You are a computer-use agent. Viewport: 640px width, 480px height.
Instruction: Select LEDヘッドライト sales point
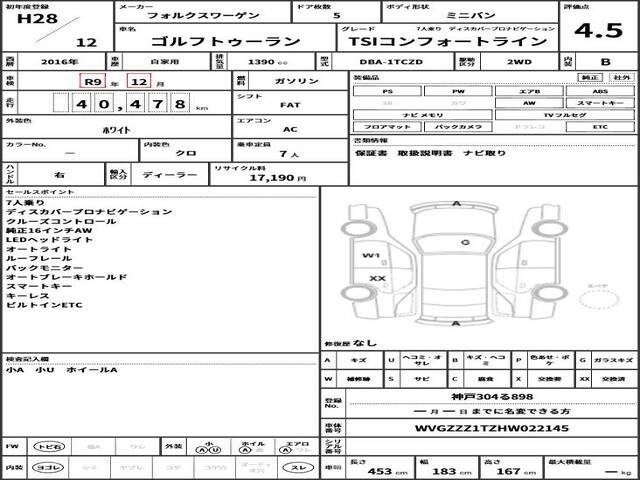tap(49, 240)
